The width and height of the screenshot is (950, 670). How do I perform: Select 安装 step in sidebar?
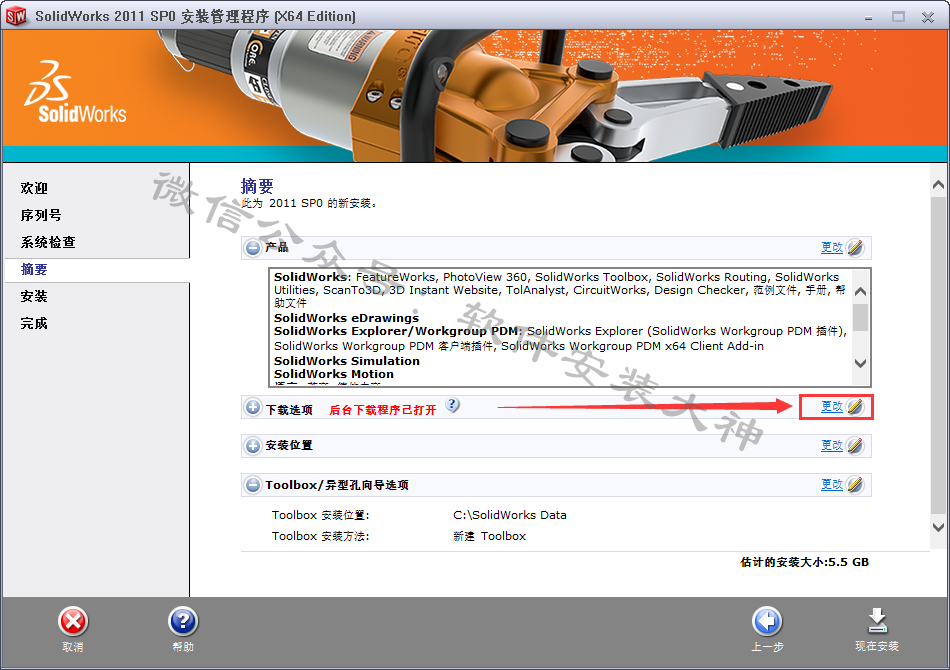click(34, 296)
